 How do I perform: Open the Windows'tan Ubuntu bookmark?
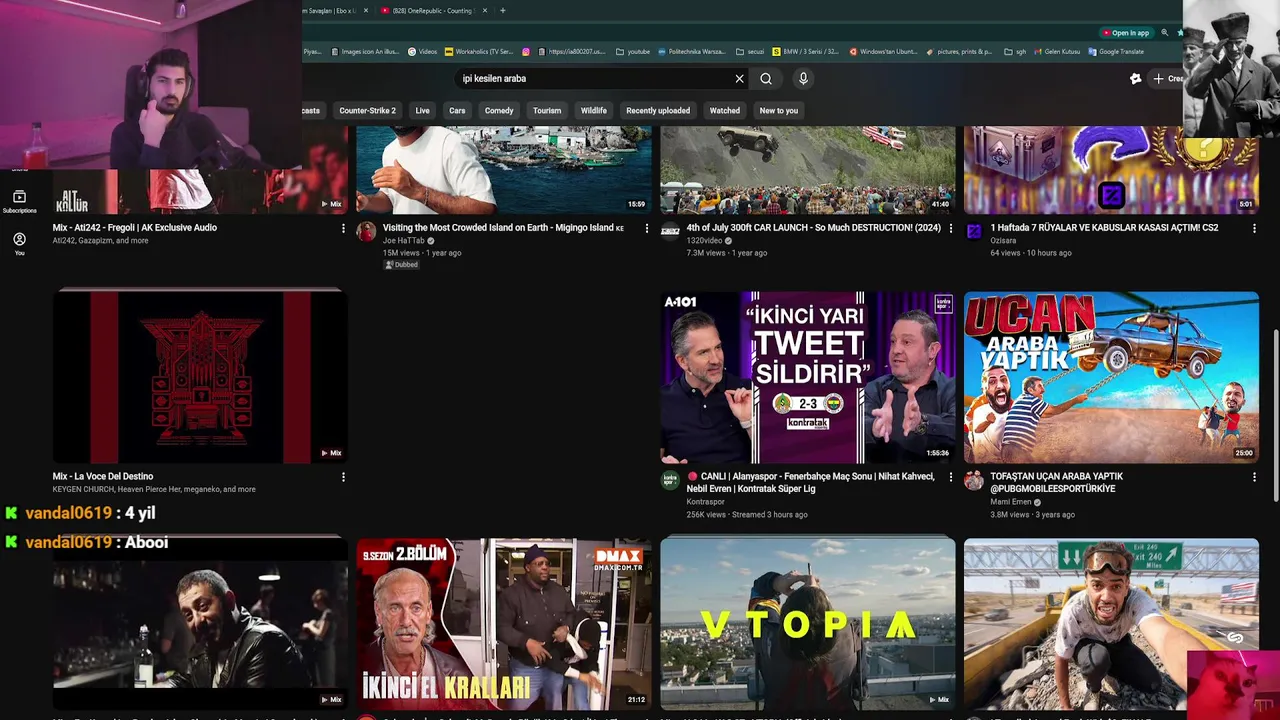coord(884,52)
